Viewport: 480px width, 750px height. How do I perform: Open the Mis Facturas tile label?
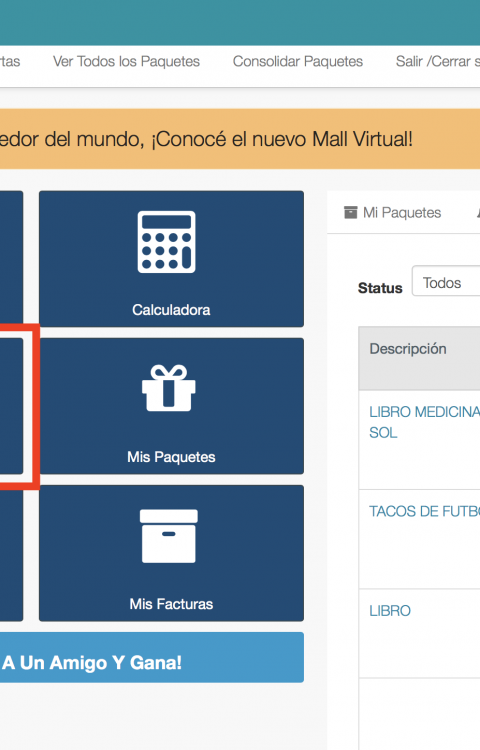click(x=171, y=604)
